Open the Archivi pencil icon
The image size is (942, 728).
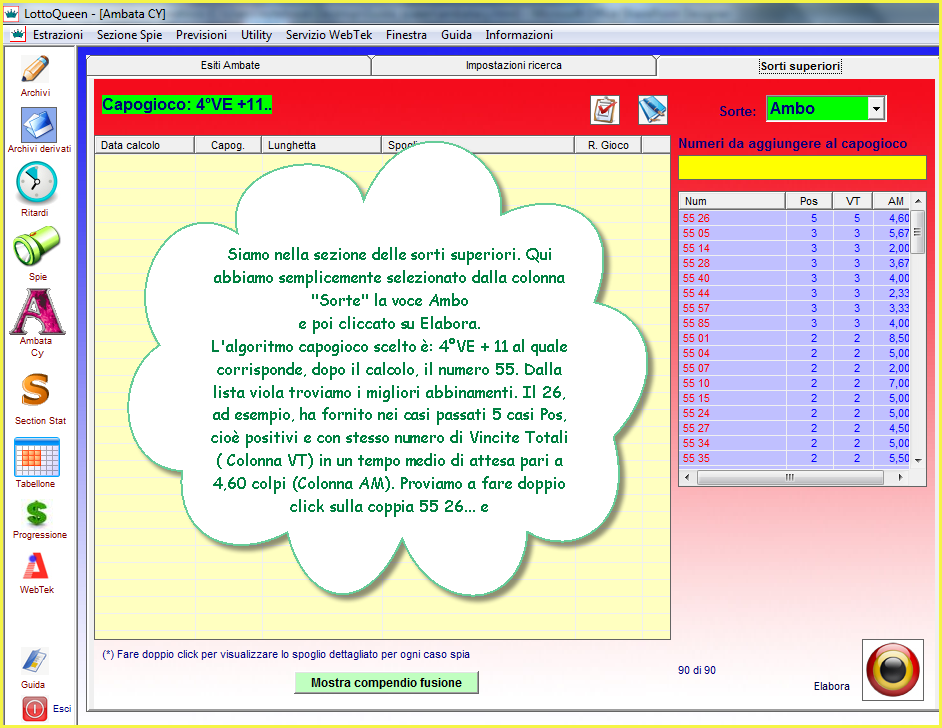[x=35, y=68]
